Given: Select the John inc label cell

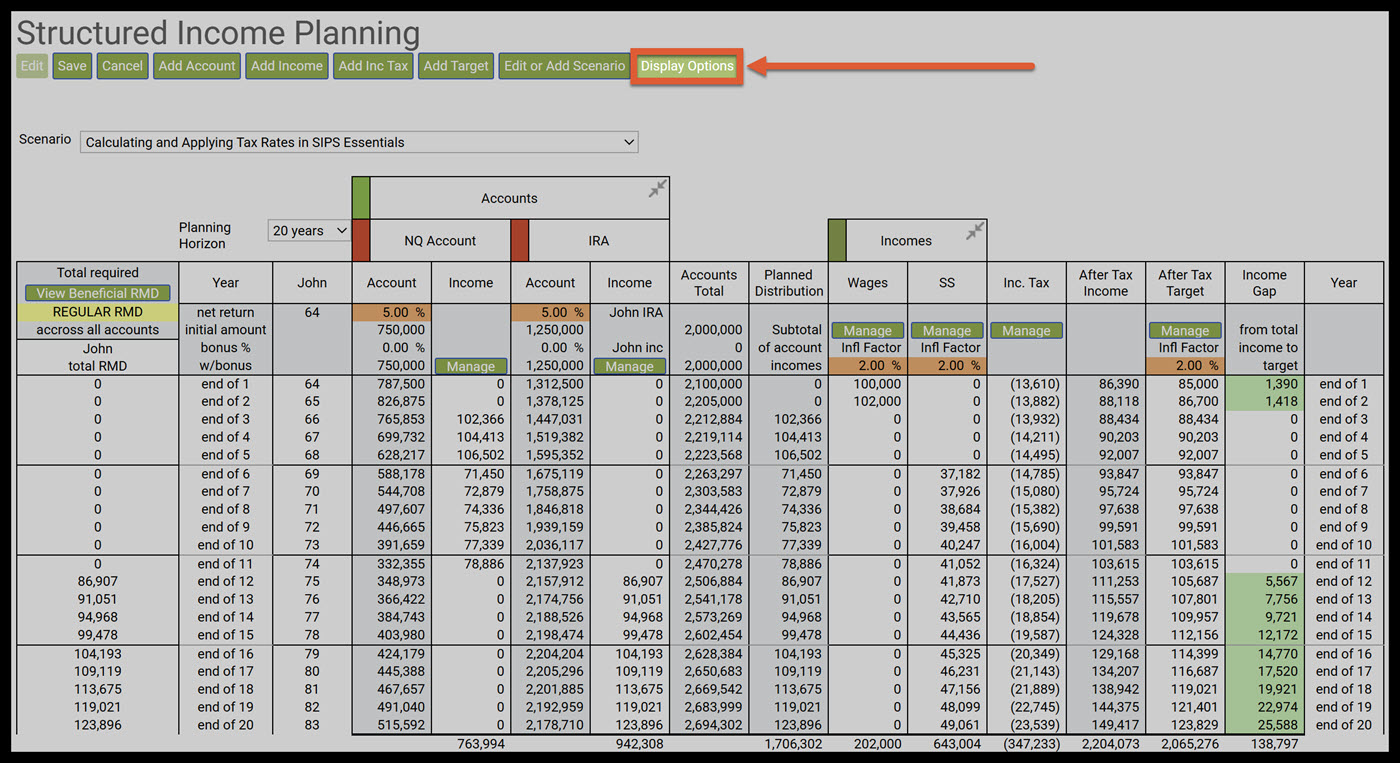Looking at the screenshot, I should click(x=639, y=348).
